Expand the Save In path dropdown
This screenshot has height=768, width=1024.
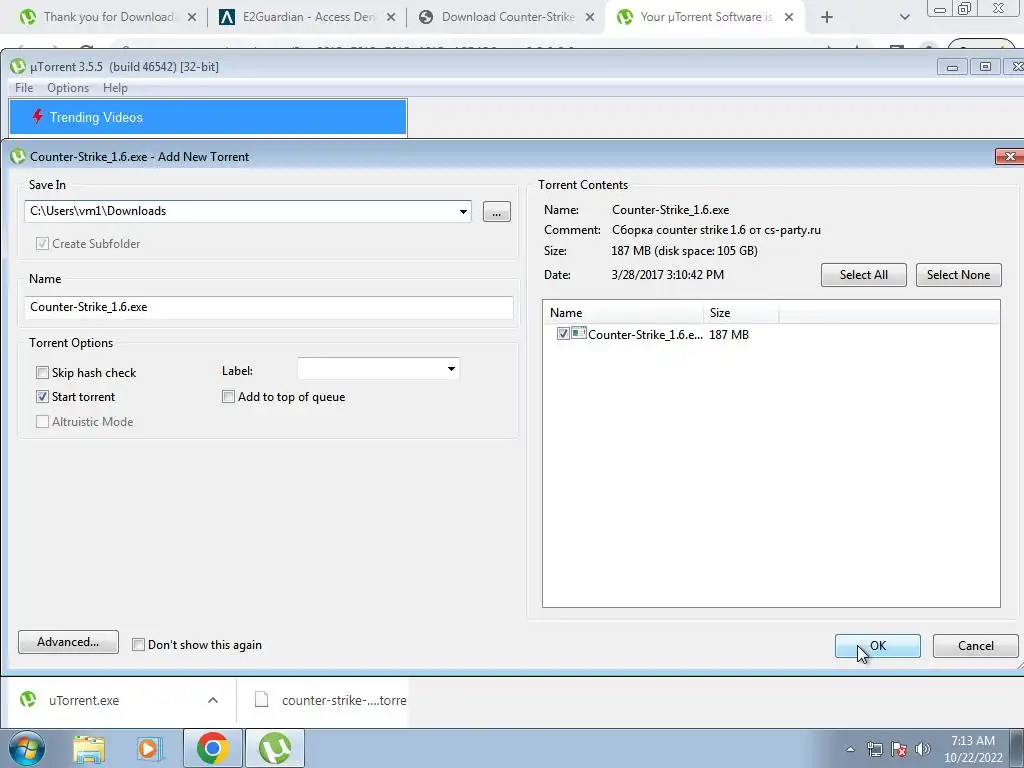click(463, 212)
